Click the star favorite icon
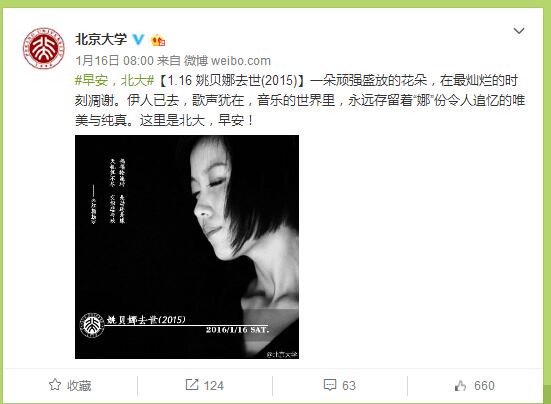This screenshot has height=404, width=551. point(55,385)
